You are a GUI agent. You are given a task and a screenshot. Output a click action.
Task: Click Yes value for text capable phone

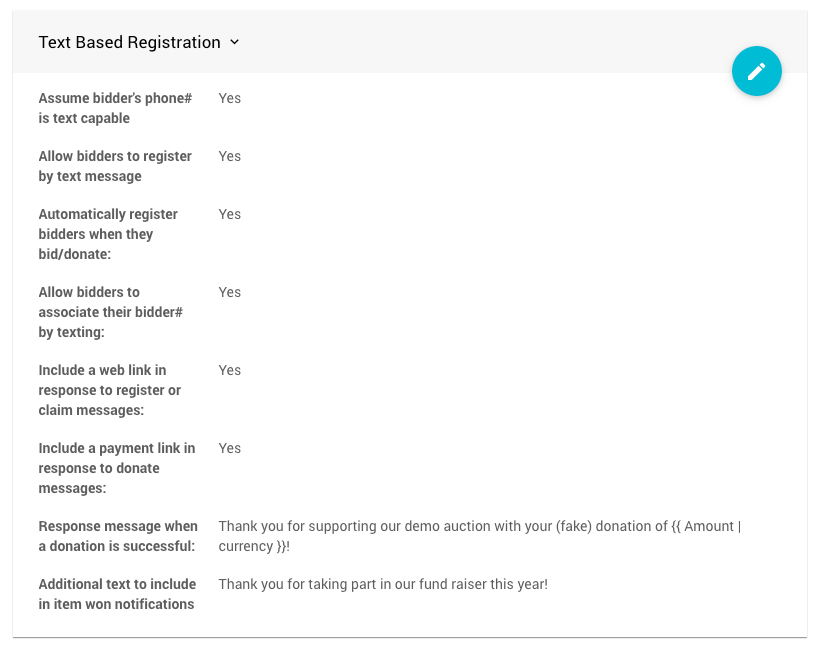(x=230, y=98)
